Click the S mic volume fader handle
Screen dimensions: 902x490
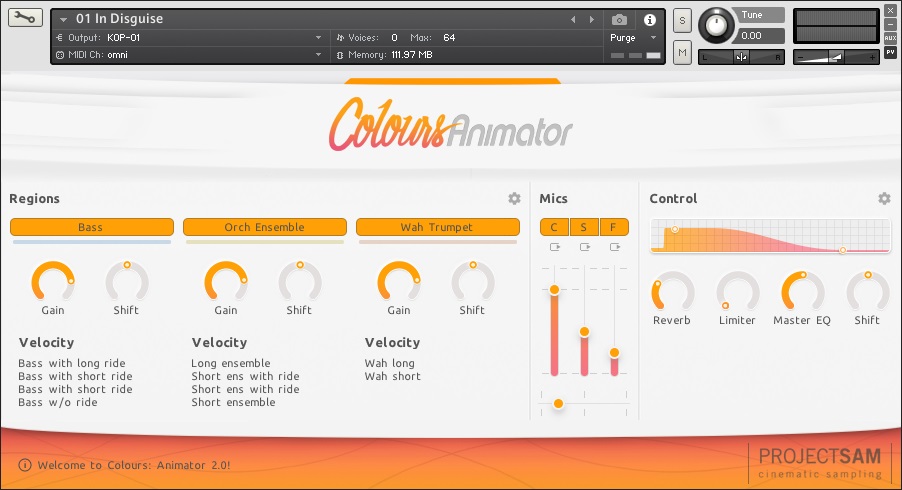584,332
